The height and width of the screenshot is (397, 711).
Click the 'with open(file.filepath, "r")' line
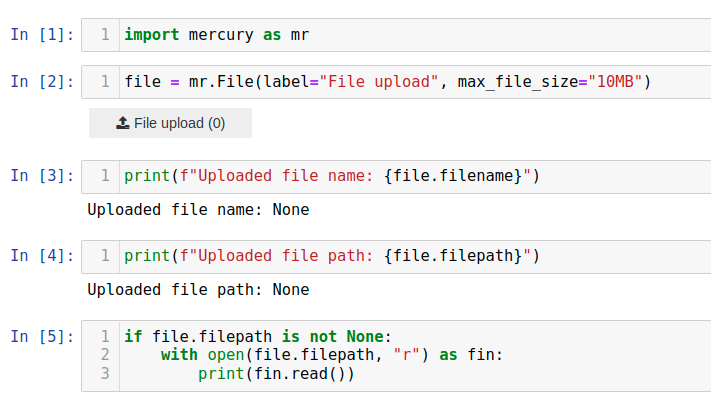tap(332, 355)
